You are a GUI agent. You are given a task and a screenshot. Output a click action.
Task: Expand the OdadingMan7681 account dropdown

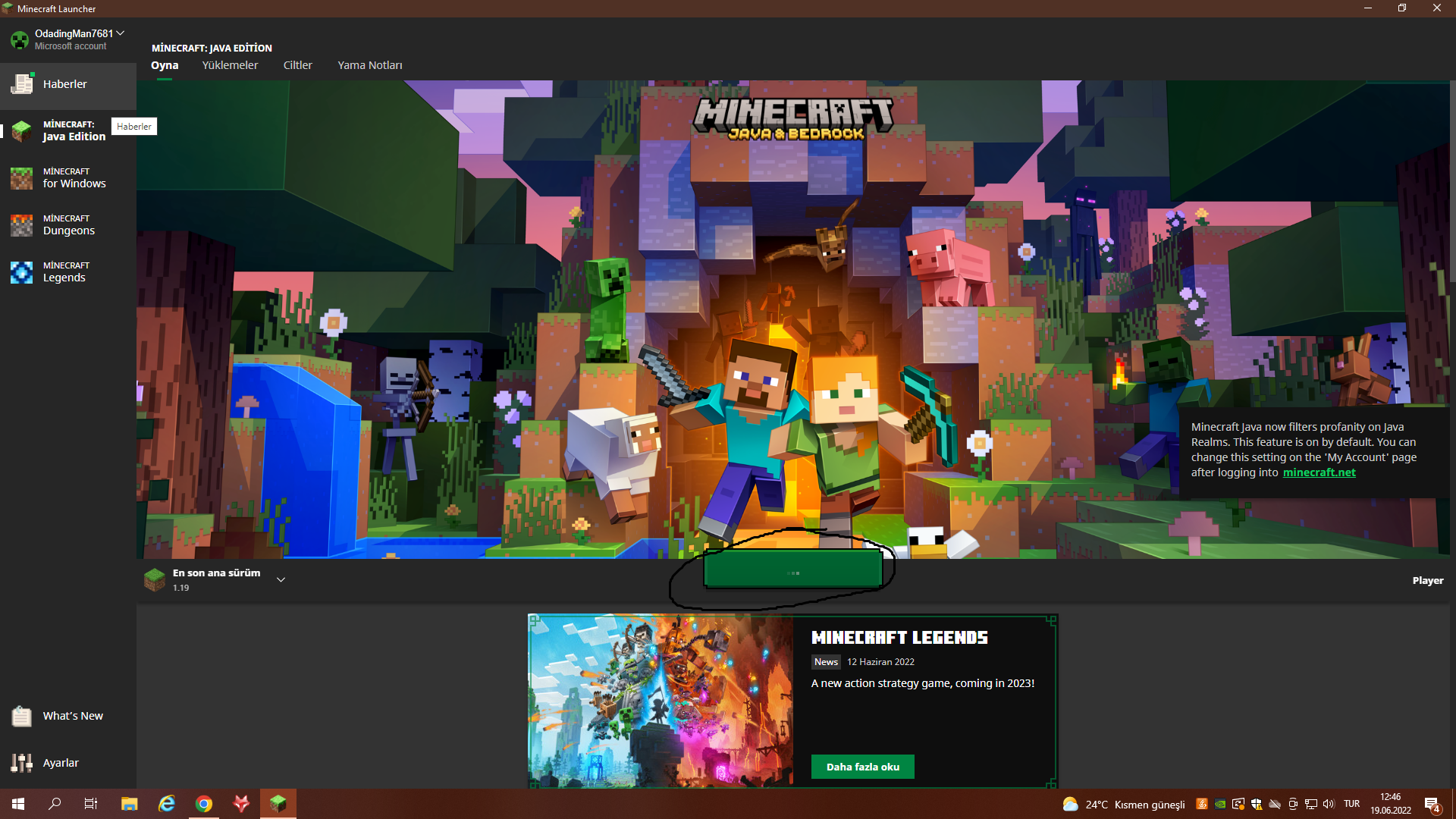120,33
